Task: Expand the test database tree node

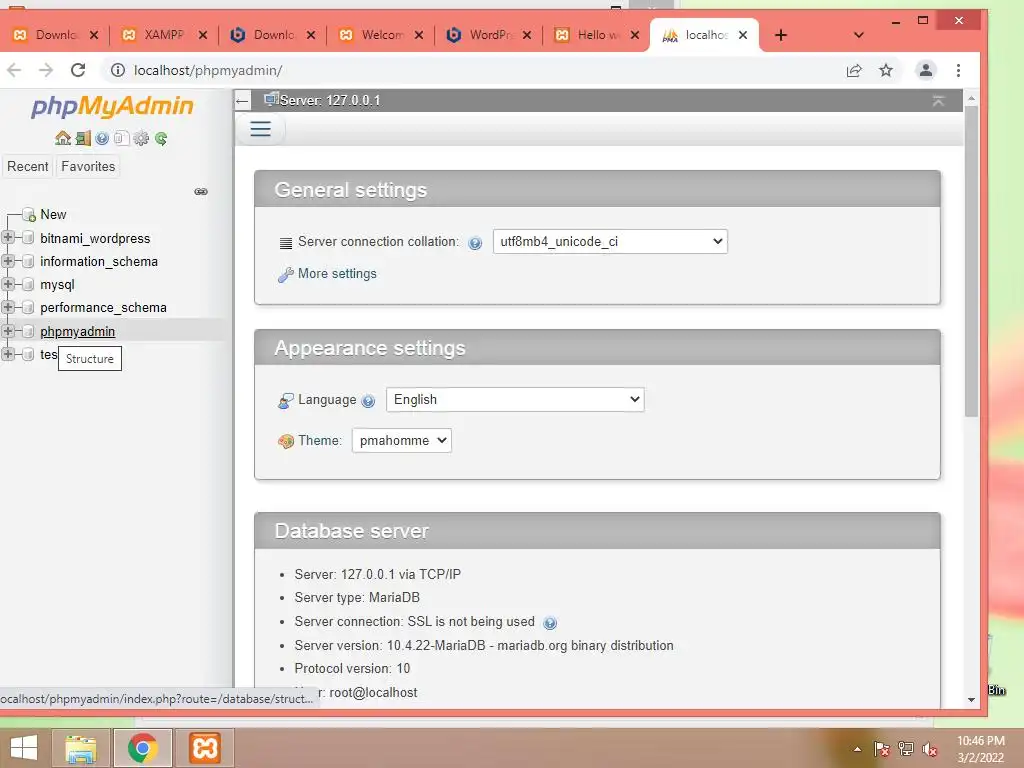Action: pos(8,354)
